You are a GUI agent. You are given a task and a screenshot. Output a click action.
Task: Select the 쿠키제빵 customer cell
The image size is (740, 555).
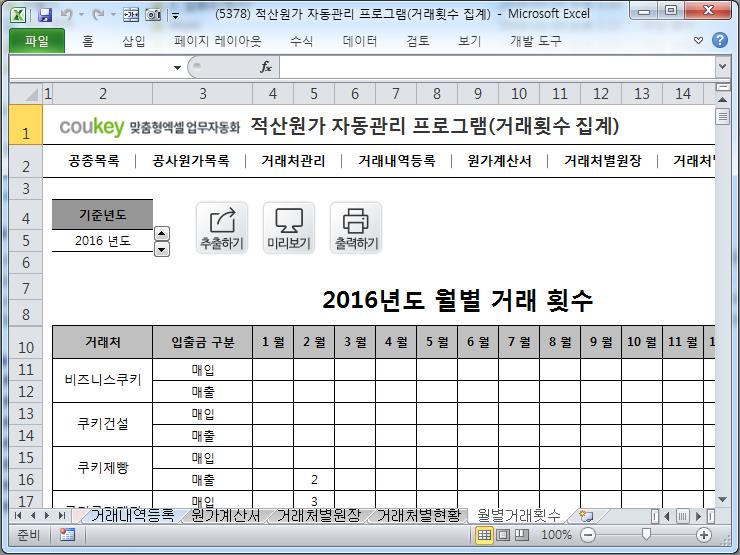[102, 468]
